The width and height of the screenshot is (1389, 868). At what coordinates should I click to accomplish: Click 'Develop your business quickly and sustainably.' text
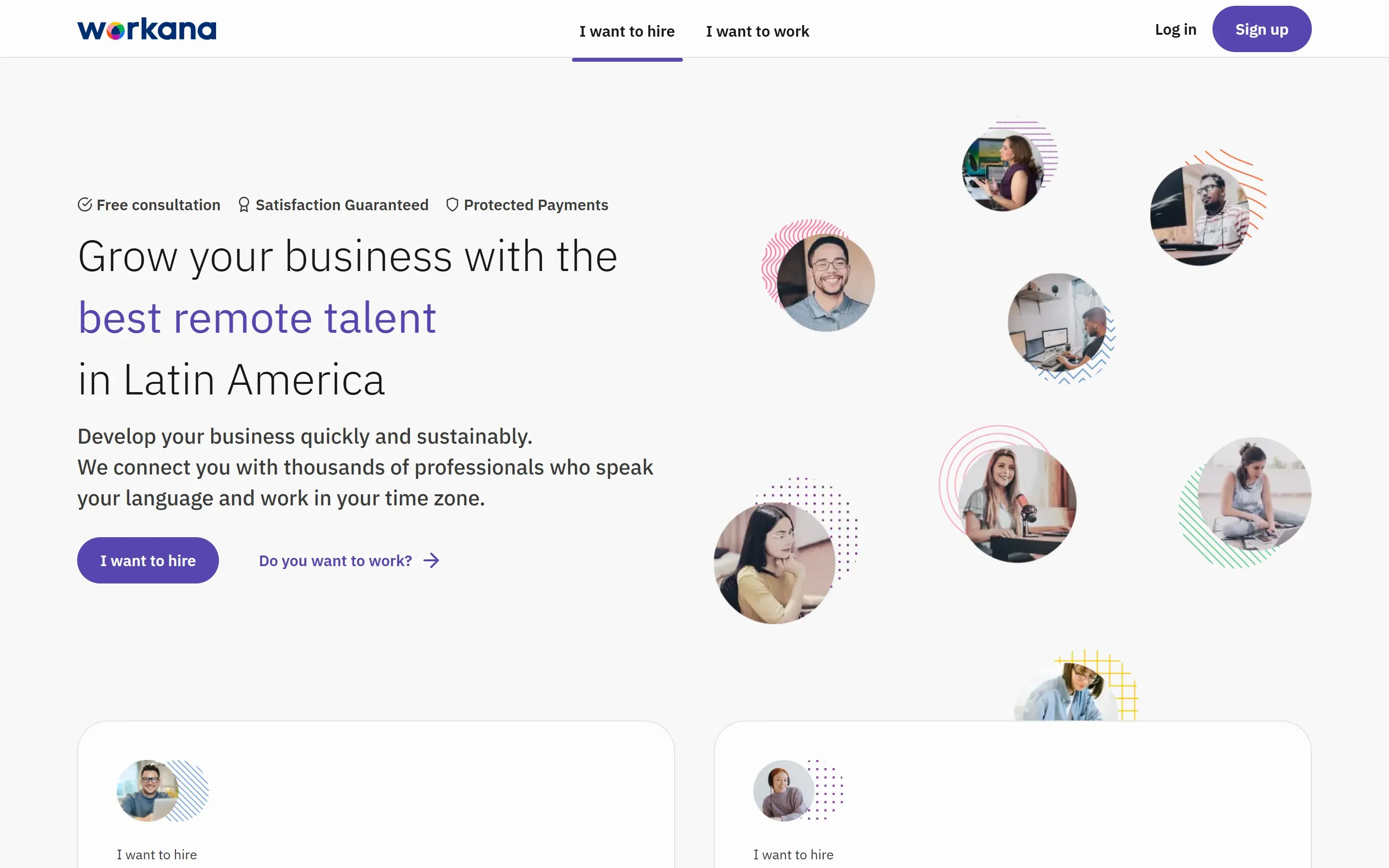pos(305,436)
